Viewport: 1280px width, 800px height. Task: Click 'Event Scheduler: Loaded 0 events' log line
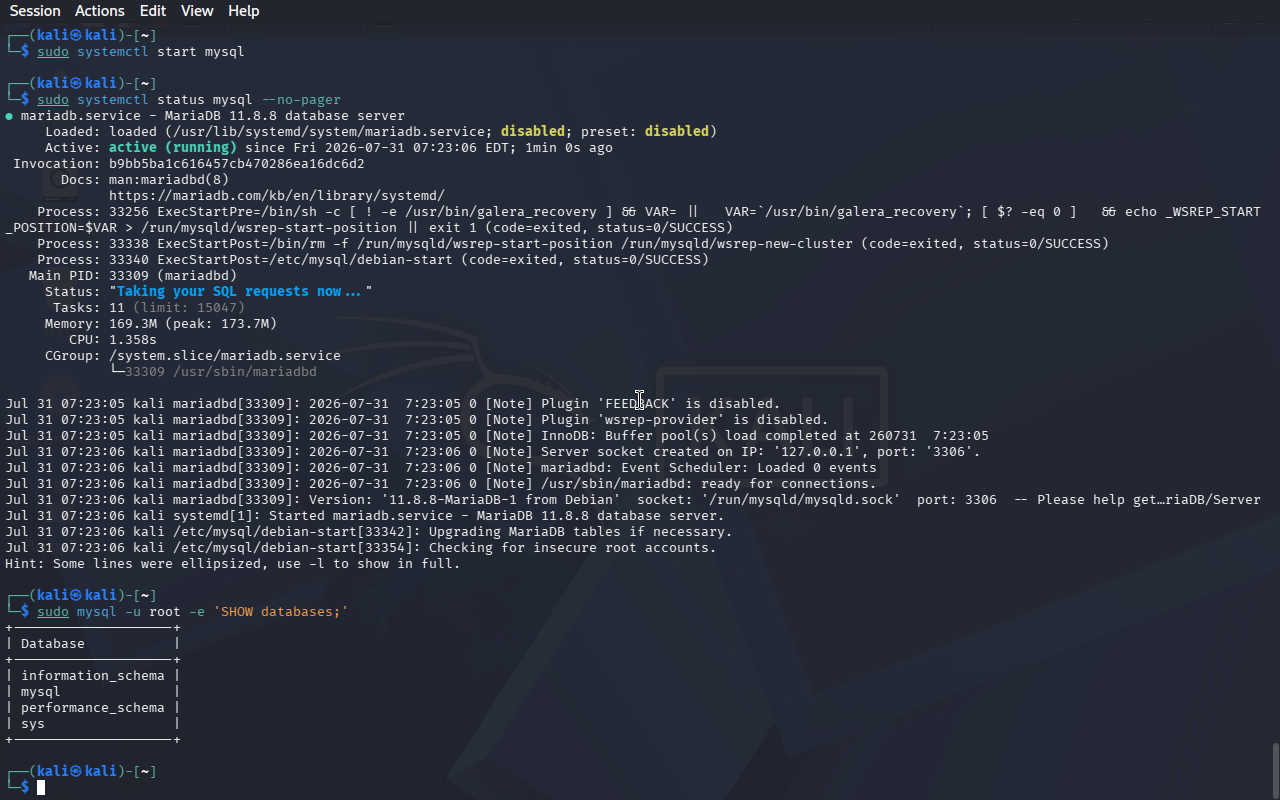coord(441,468)
